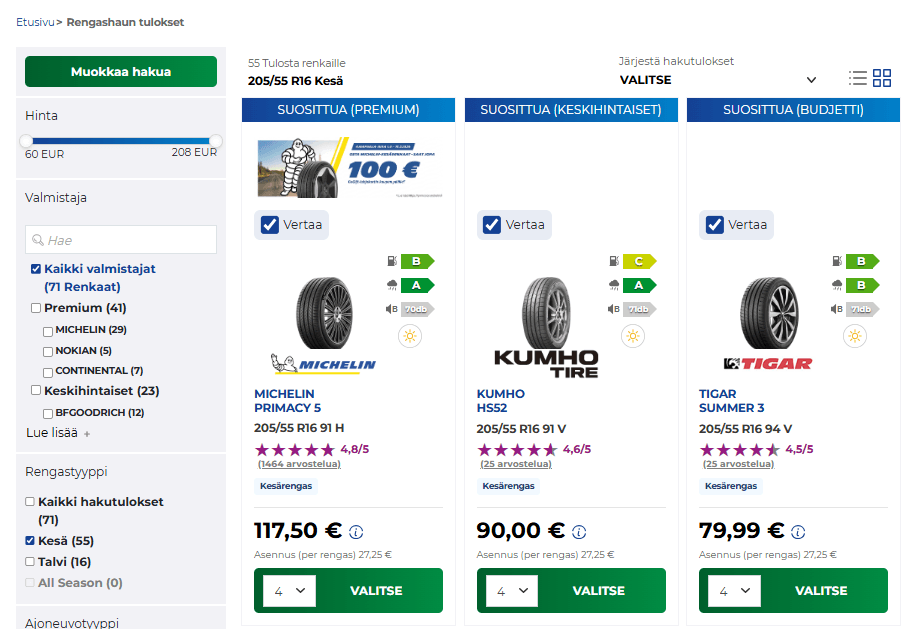This screenshot has height=629, width=919.
Task: Switch to grid view layout
Action: (x=881, y=78)
